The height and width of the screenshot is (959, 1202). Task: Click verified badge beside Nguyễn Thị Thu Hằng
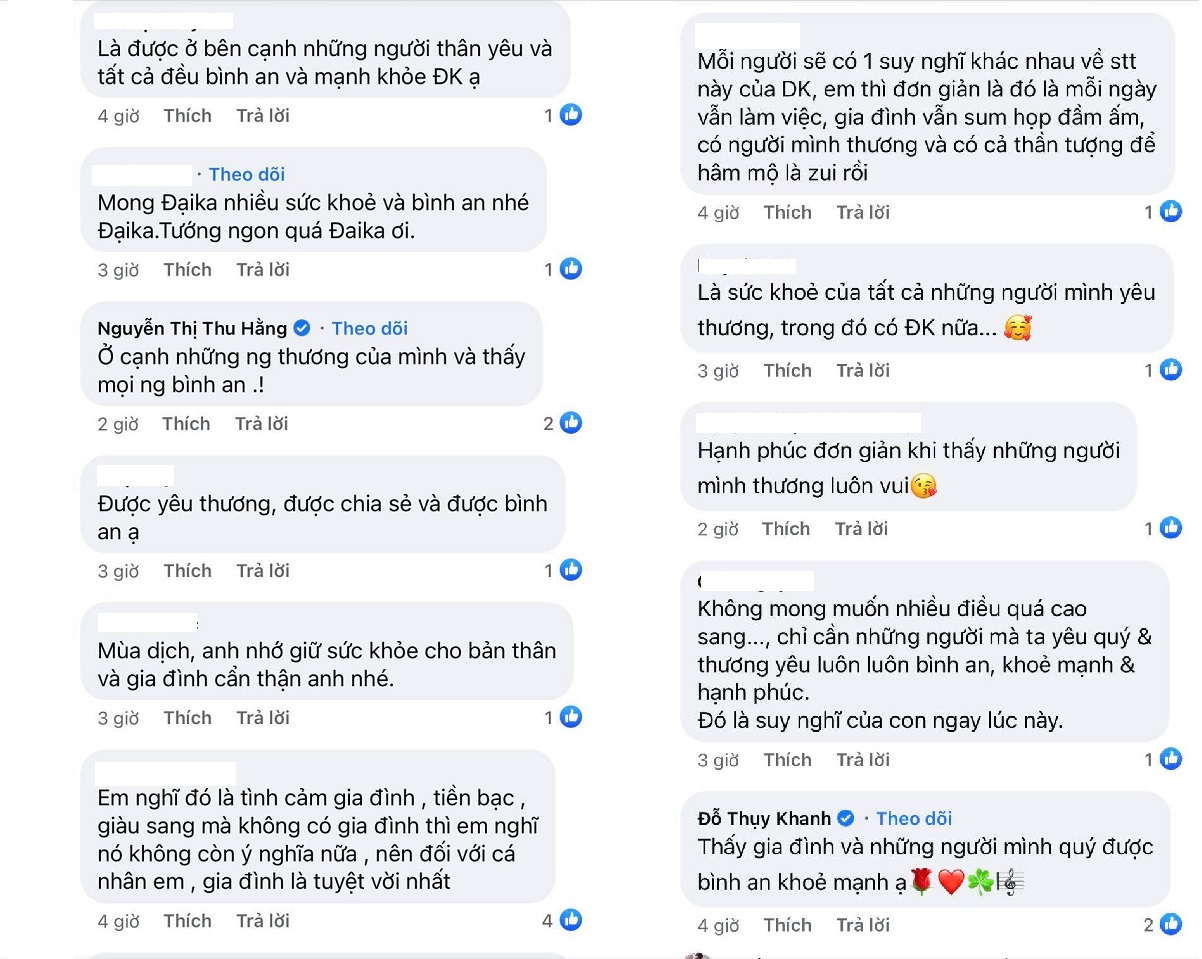coord(302,328)
